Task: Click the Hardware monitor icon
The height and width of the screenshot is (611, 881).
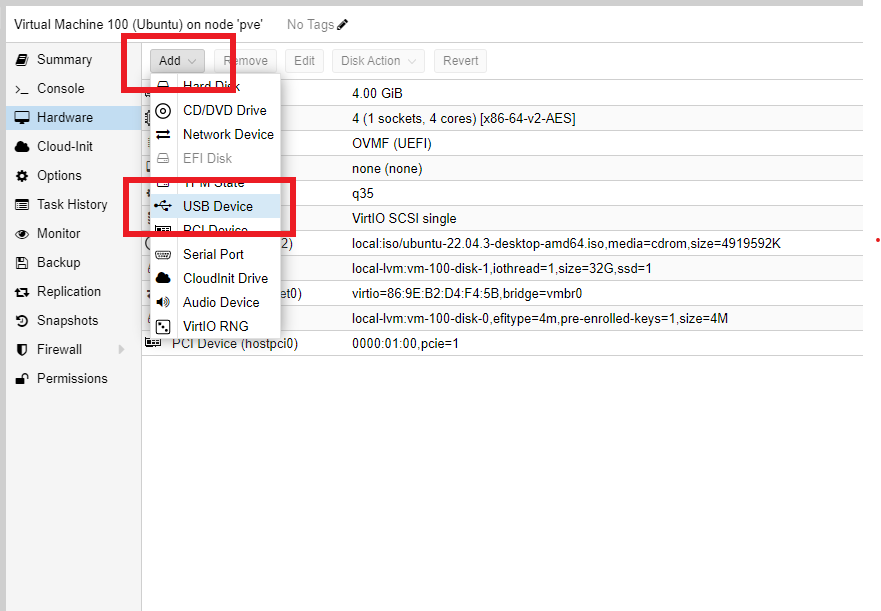Action: (x=22, y=117)
